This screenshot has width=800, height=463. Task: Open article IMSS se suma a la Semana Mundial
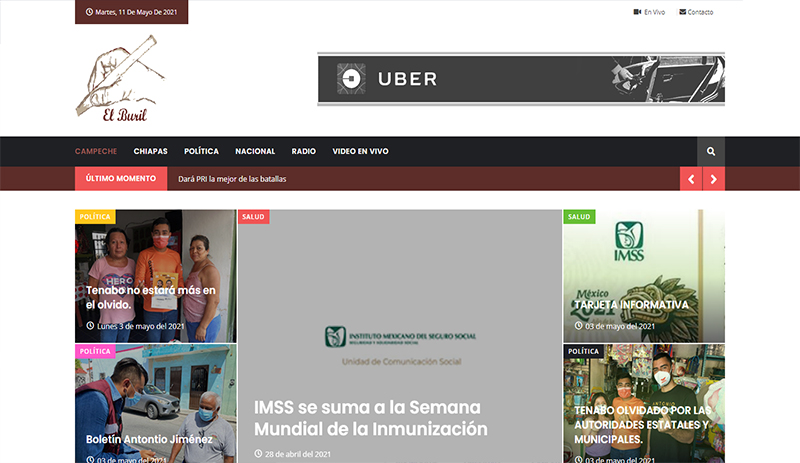[x=370, y=418]
